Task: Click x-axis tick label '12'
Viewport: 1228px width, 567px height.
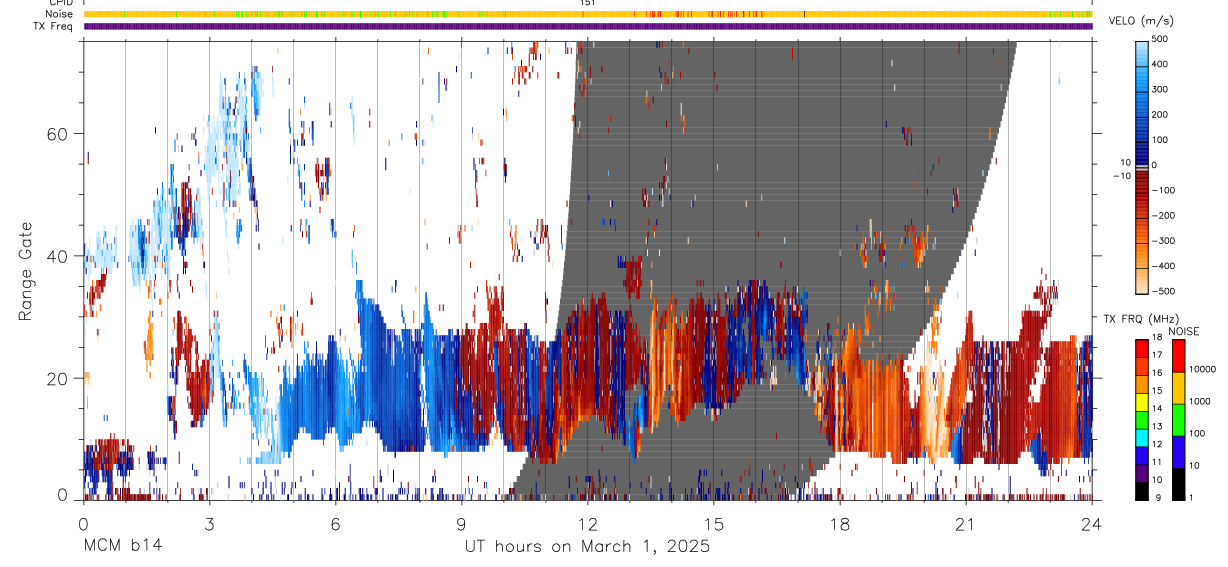Action: pyautogui.click(x=588, y=523)
